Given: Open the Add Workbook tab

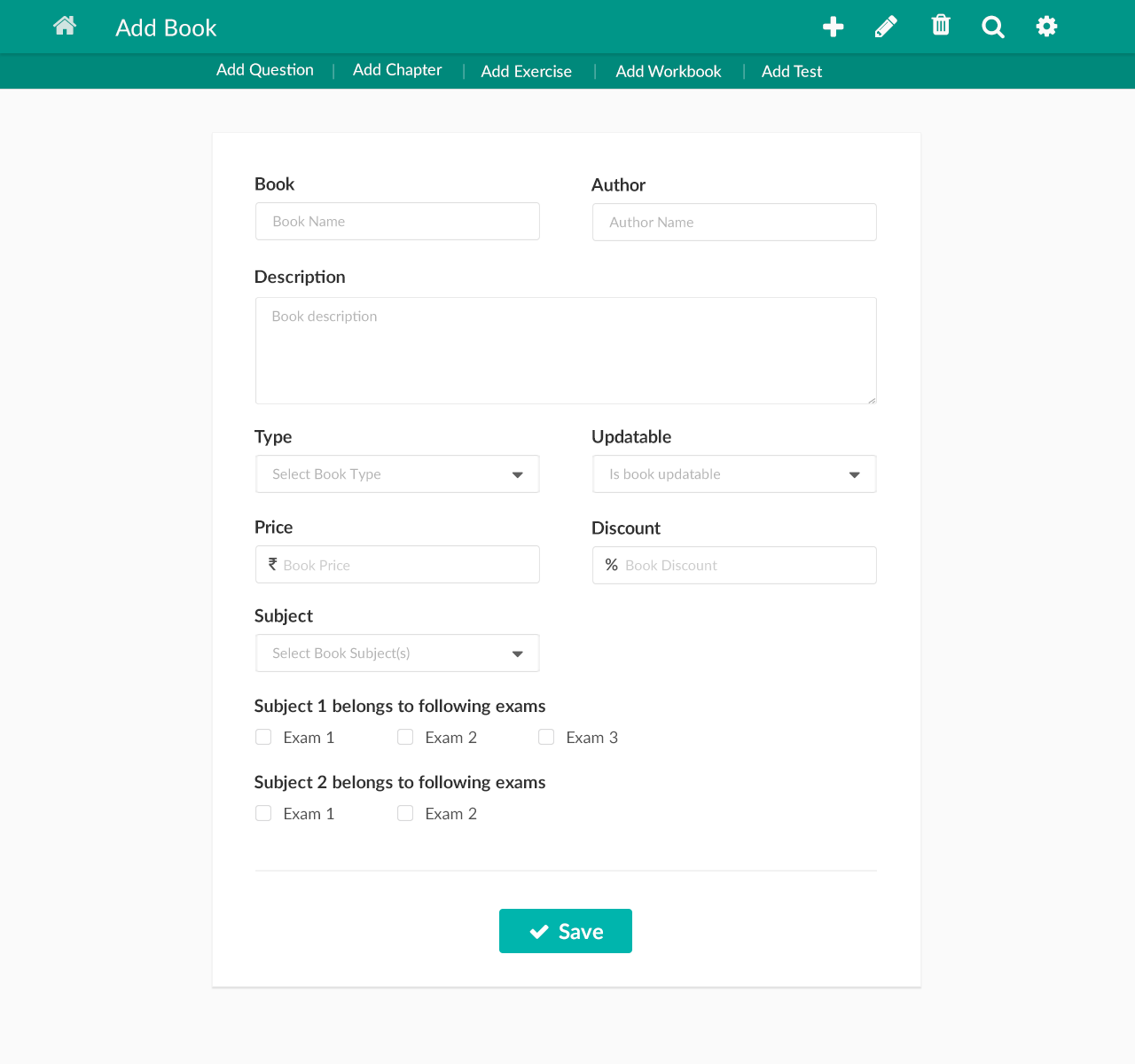Looking at the screenshot, I should tap(669, 72).
